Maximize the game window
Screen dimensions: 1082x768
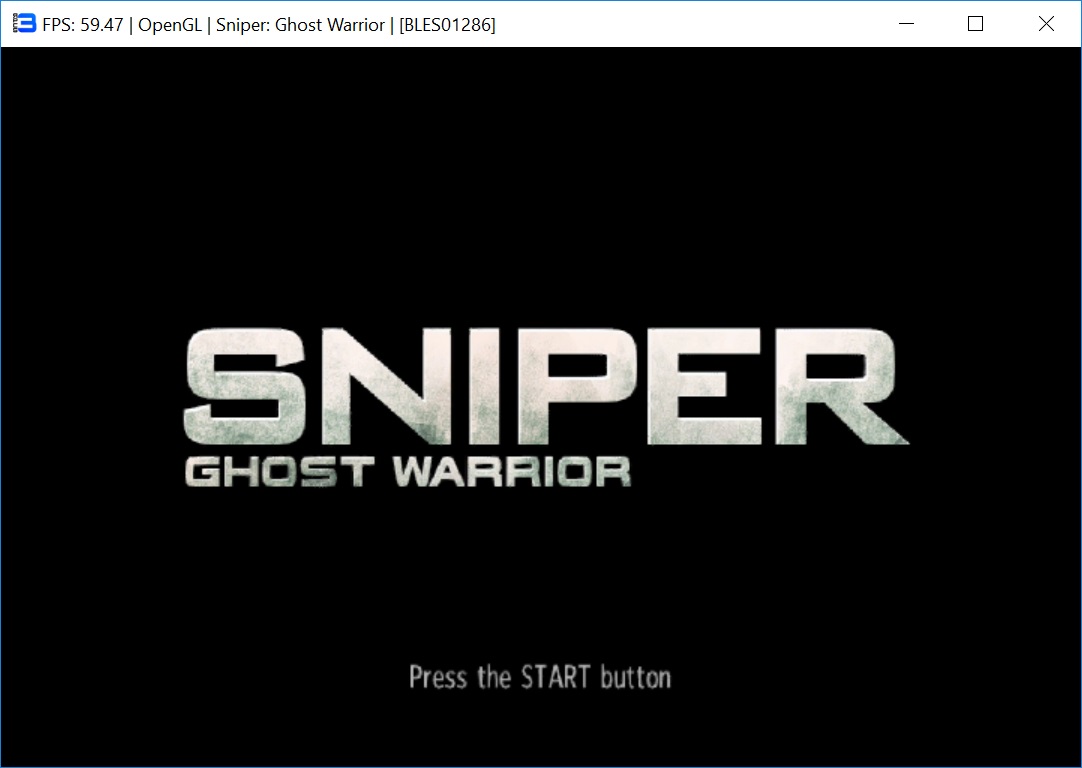[x=976, y=23]
